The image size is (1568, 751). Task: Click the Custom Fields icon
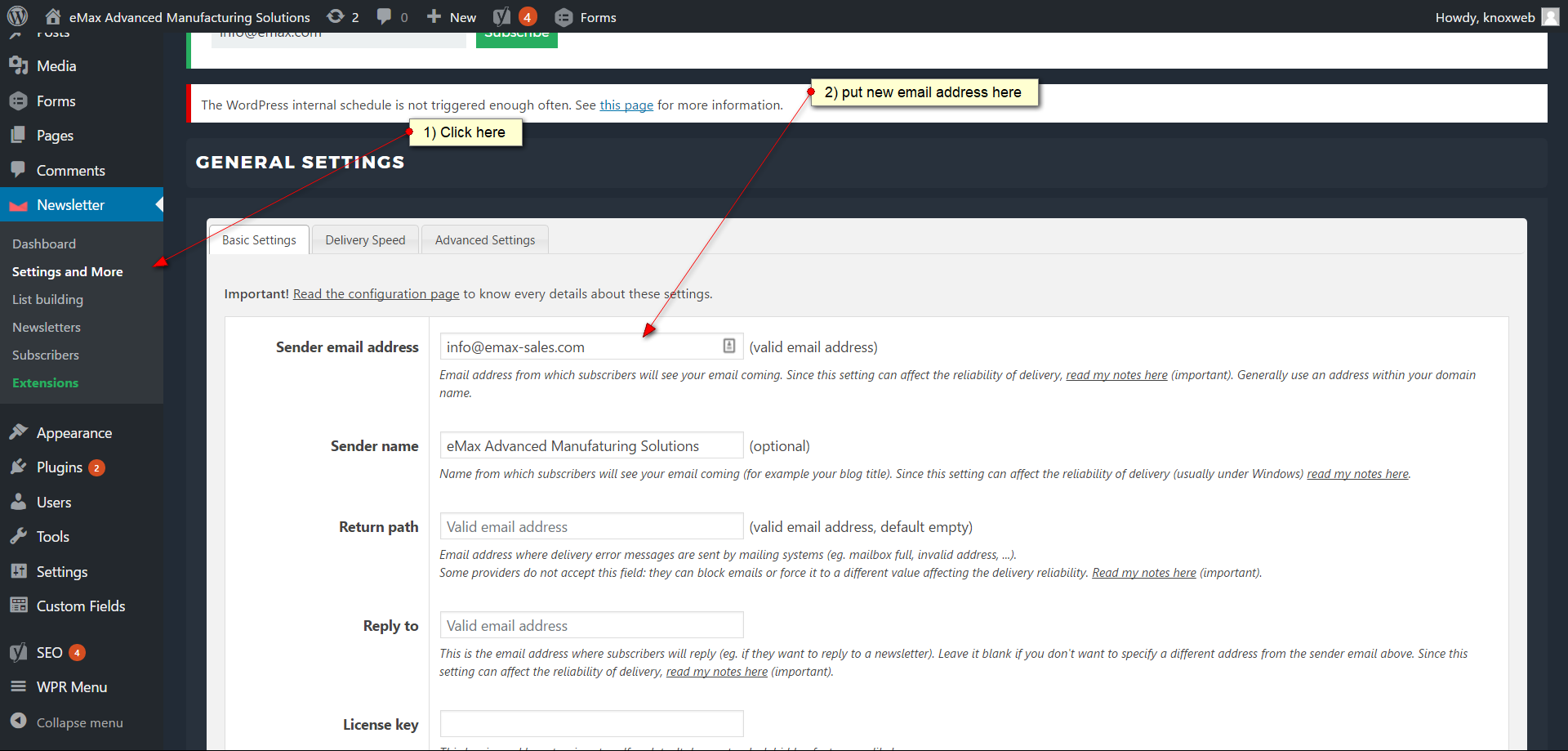18,606
